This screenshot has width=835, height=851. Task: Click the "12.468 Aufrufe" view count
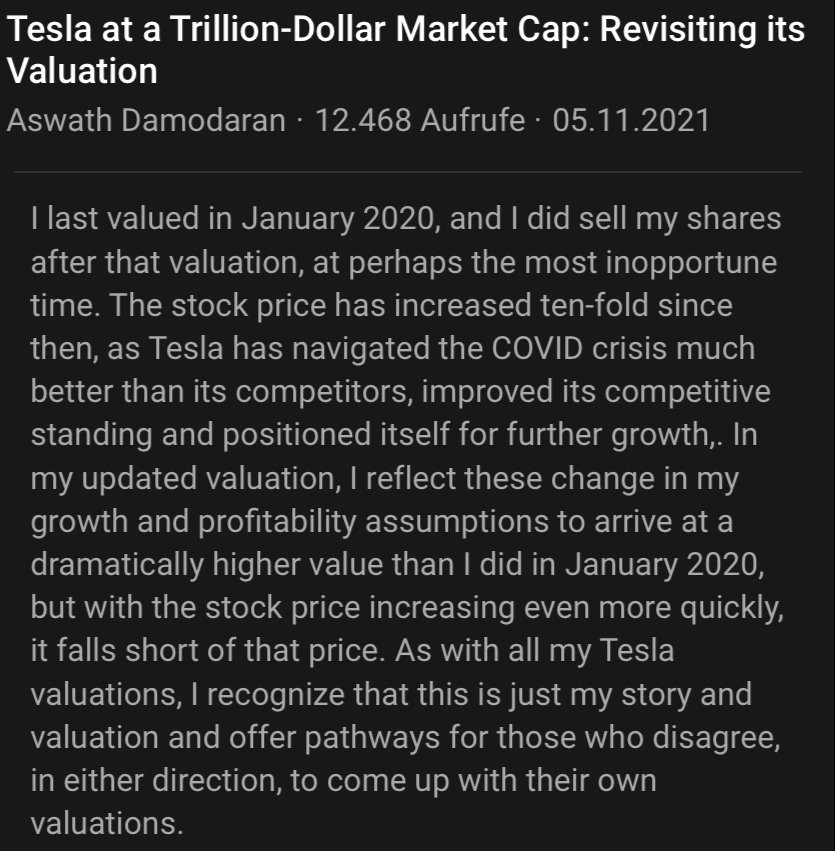[x=419, y=121]
